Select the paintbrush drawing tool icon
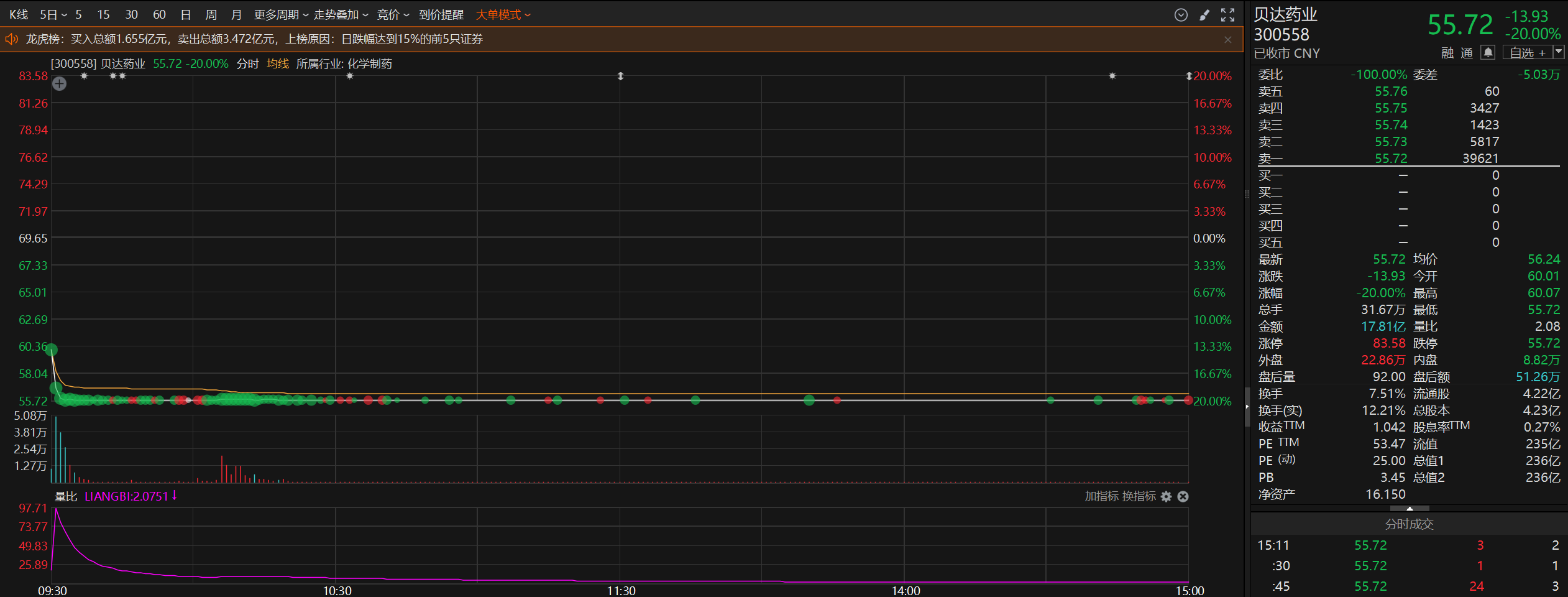The width and height of the screenshot is (1568, 597). 1204,15
